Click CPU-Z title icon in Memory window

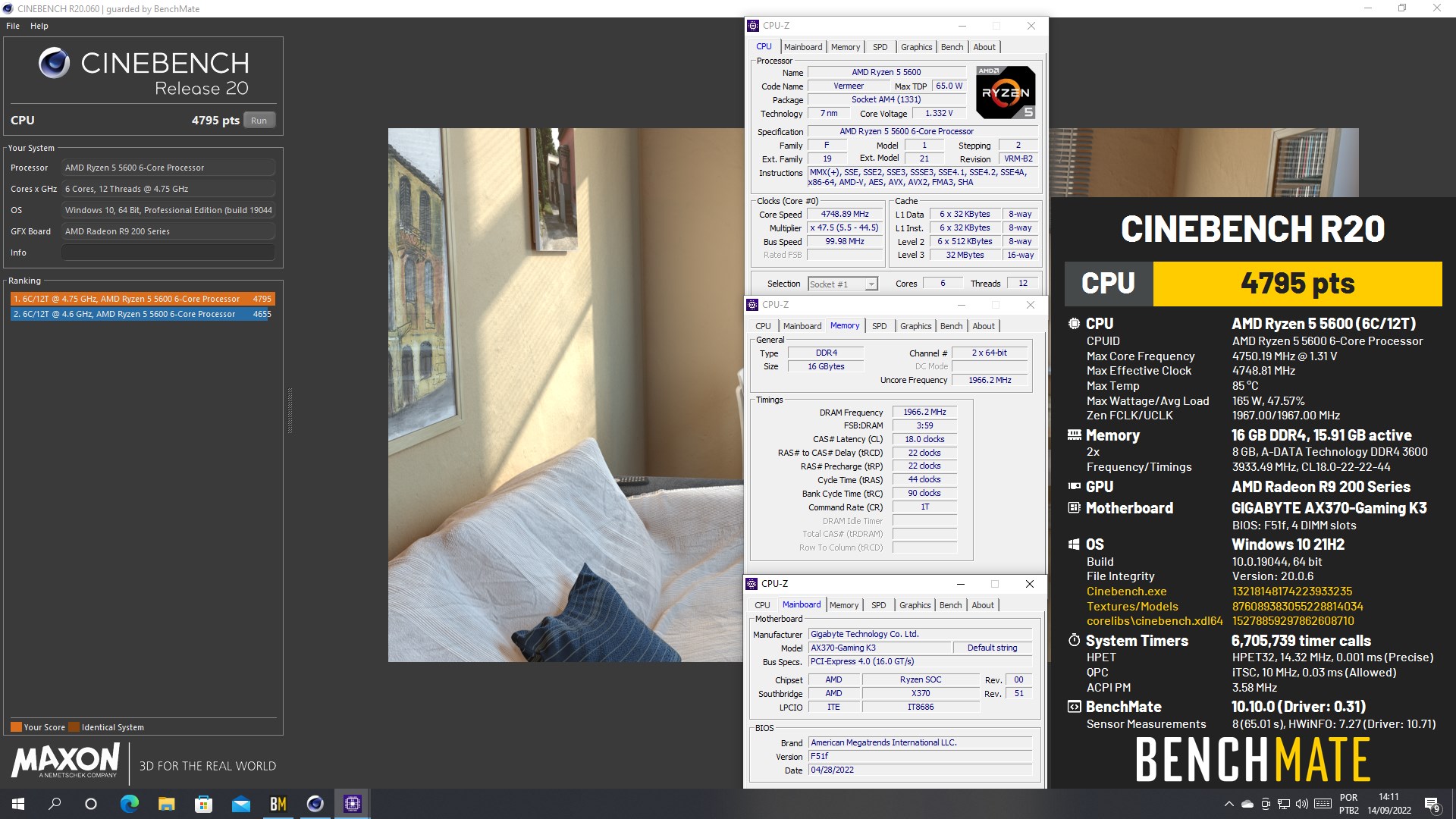752,305
